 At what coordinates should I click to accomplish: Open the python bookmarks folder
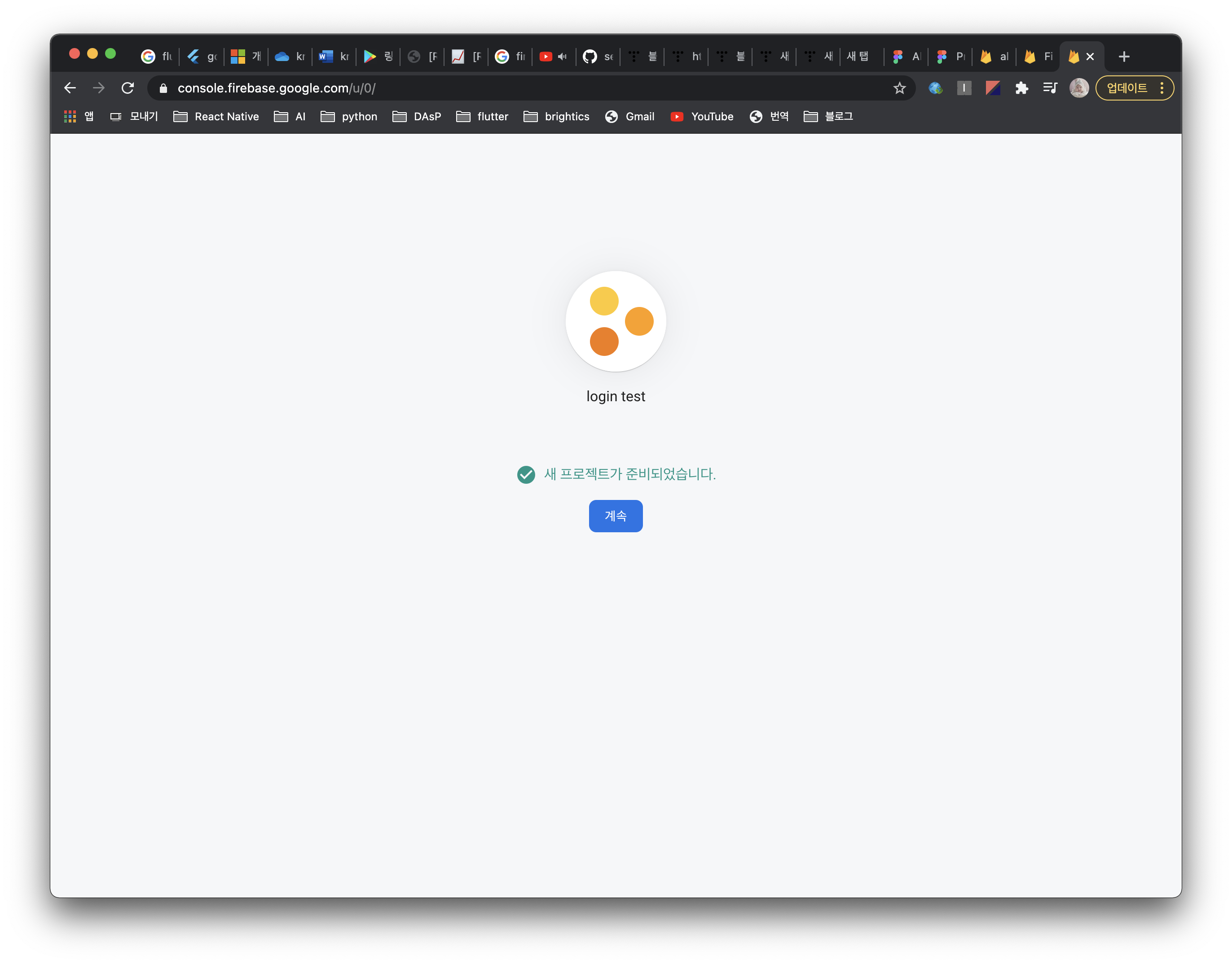(x=349, y=116)
